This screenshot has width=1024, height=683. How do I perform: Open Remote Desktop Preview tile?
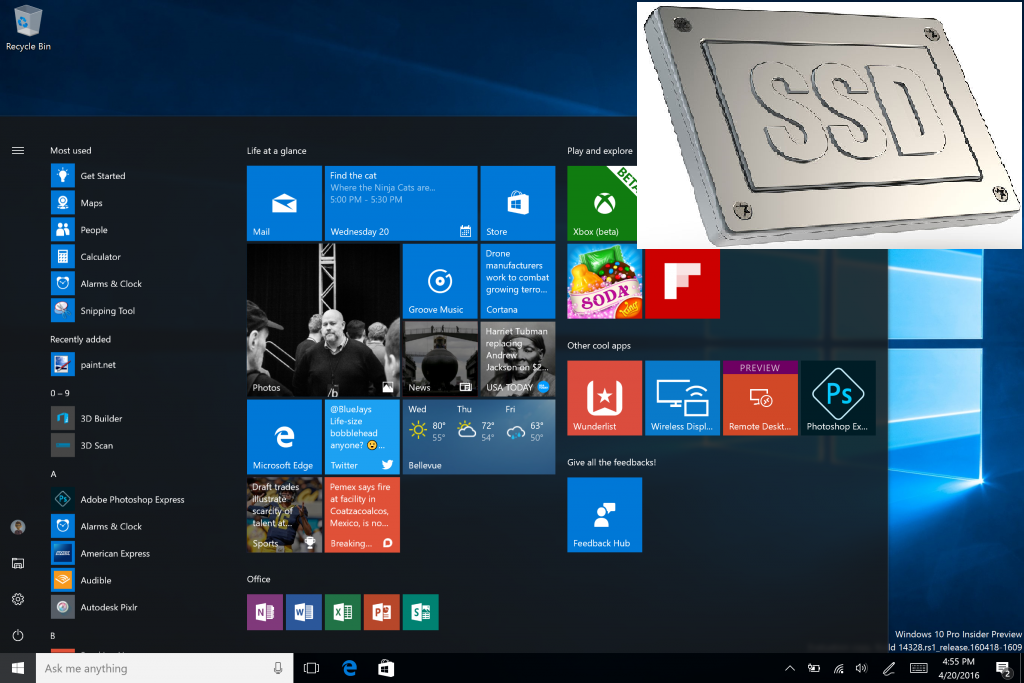tap(760, 398)
